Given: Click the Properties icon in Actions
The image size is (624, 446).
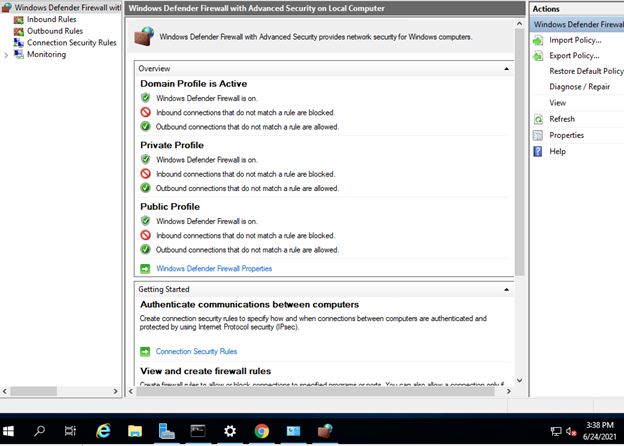Looking at the screenshot, I should click(x=538, y=135).
